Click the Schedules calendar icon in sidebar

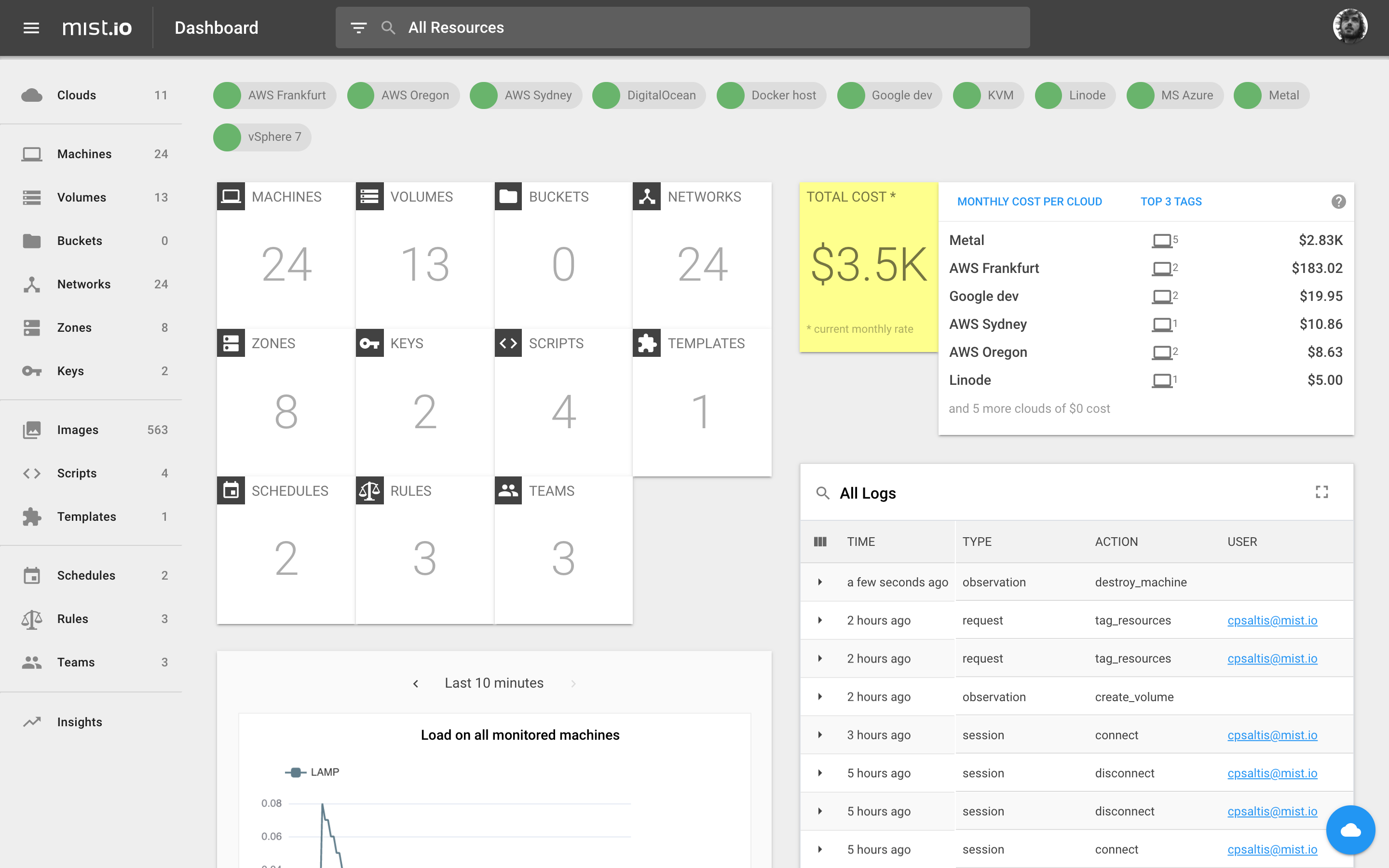(31, 575)
